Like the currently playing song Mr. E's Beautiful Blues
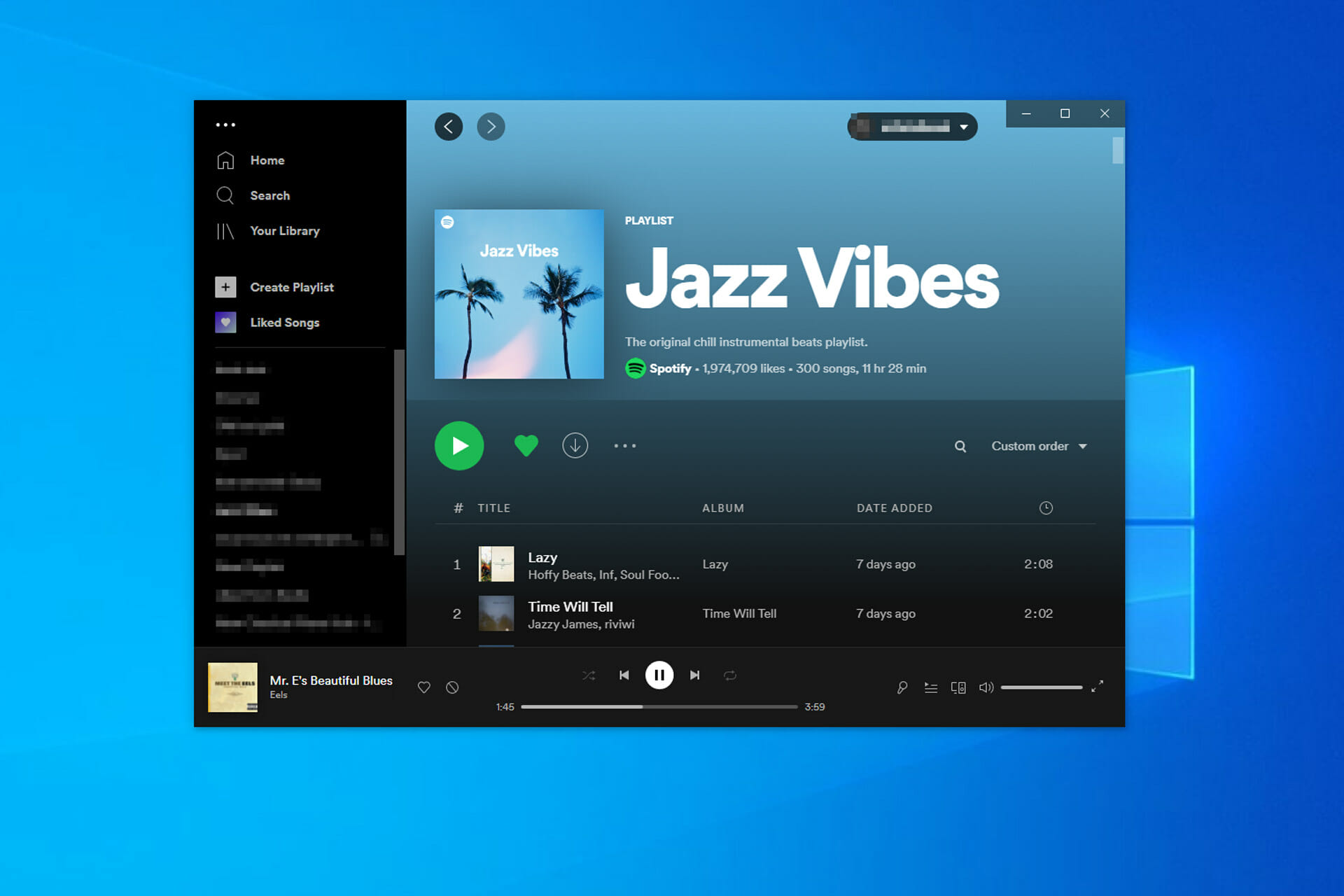 click(x=423, y=687)
